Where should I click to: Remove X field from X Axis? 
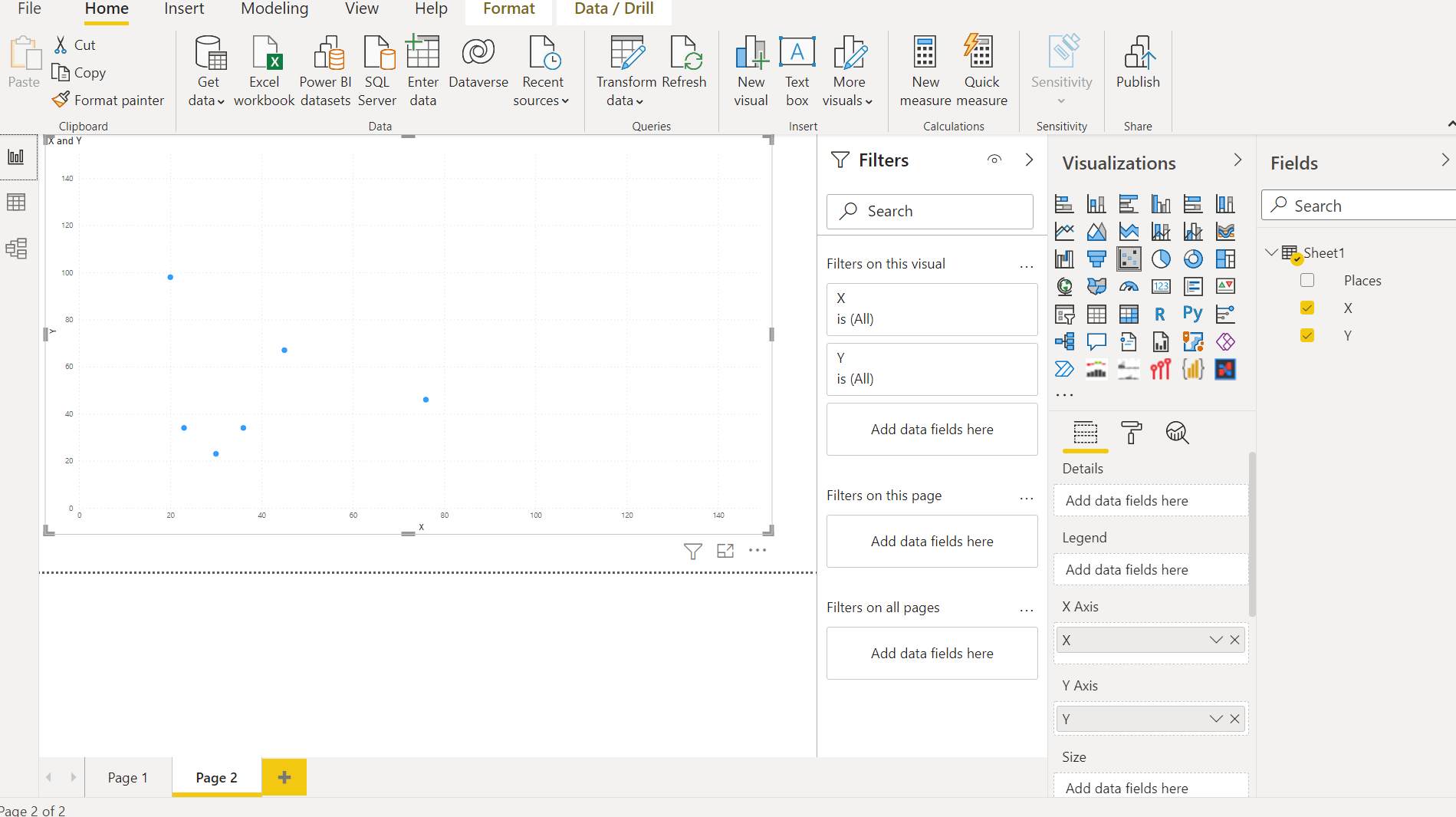[x=1234, y=640]
